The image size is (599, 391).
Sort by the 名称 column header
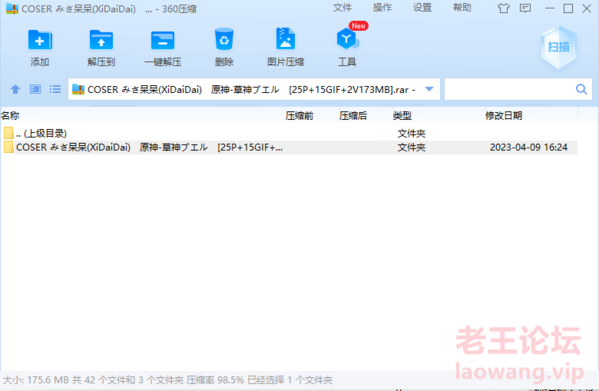pos(10,115)
